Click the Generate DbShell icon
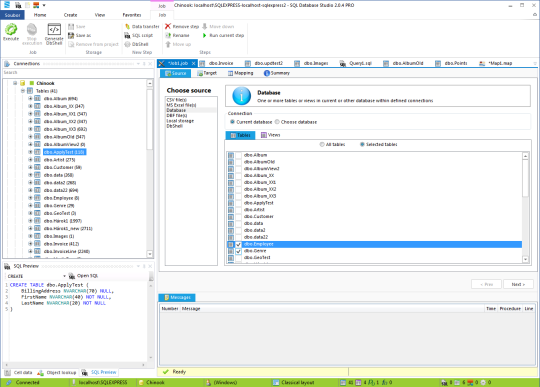Image resolution: width=540 pixels, height=387 pixels. pyautogui.click(x=54, y=30)
